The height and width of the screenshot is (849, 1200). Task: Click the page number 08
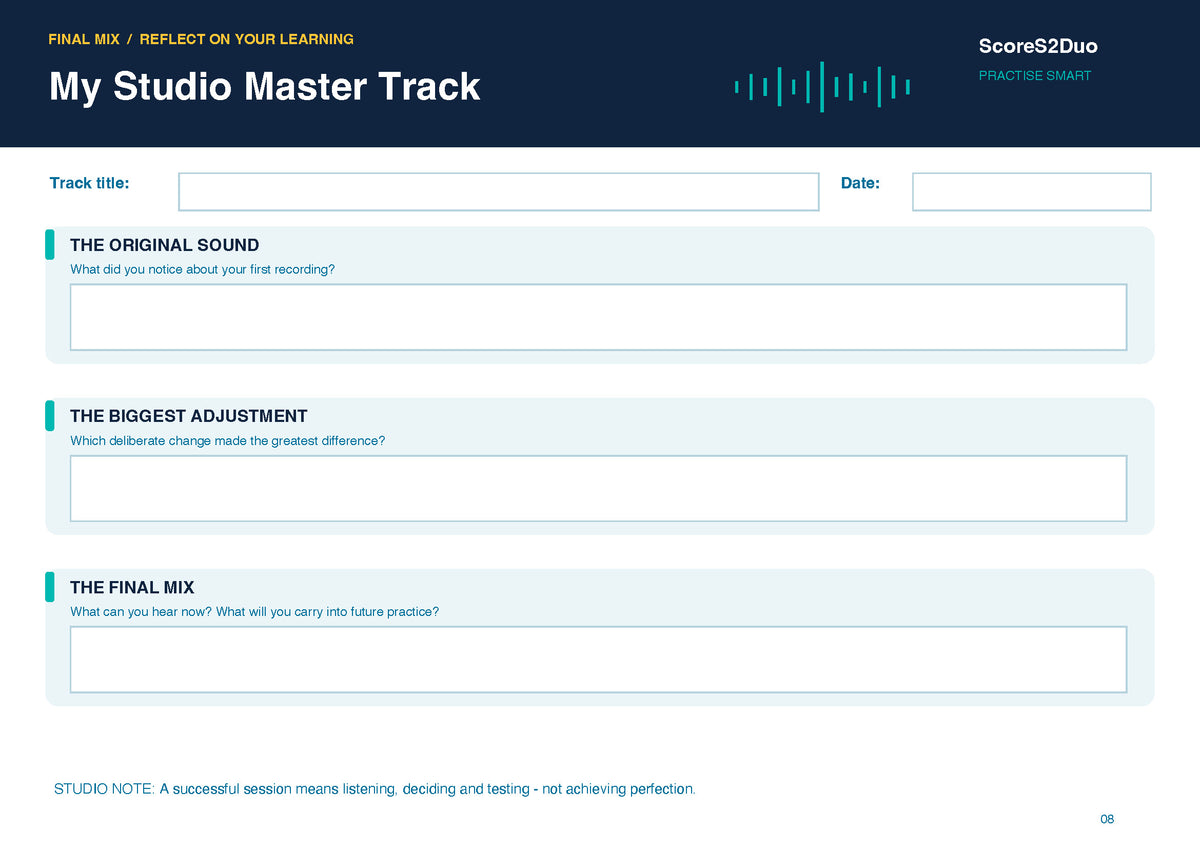(1106, 819)
